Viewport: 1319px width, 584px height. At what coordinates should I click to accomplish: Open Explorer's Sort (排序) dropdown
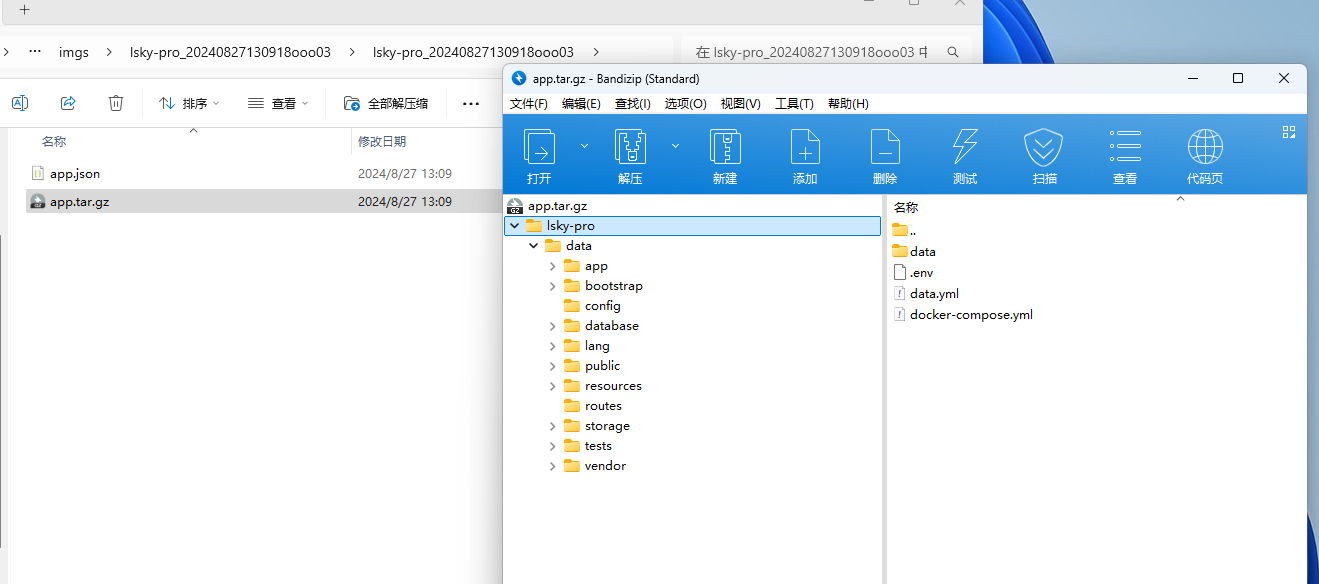click(x=189, y=103)
